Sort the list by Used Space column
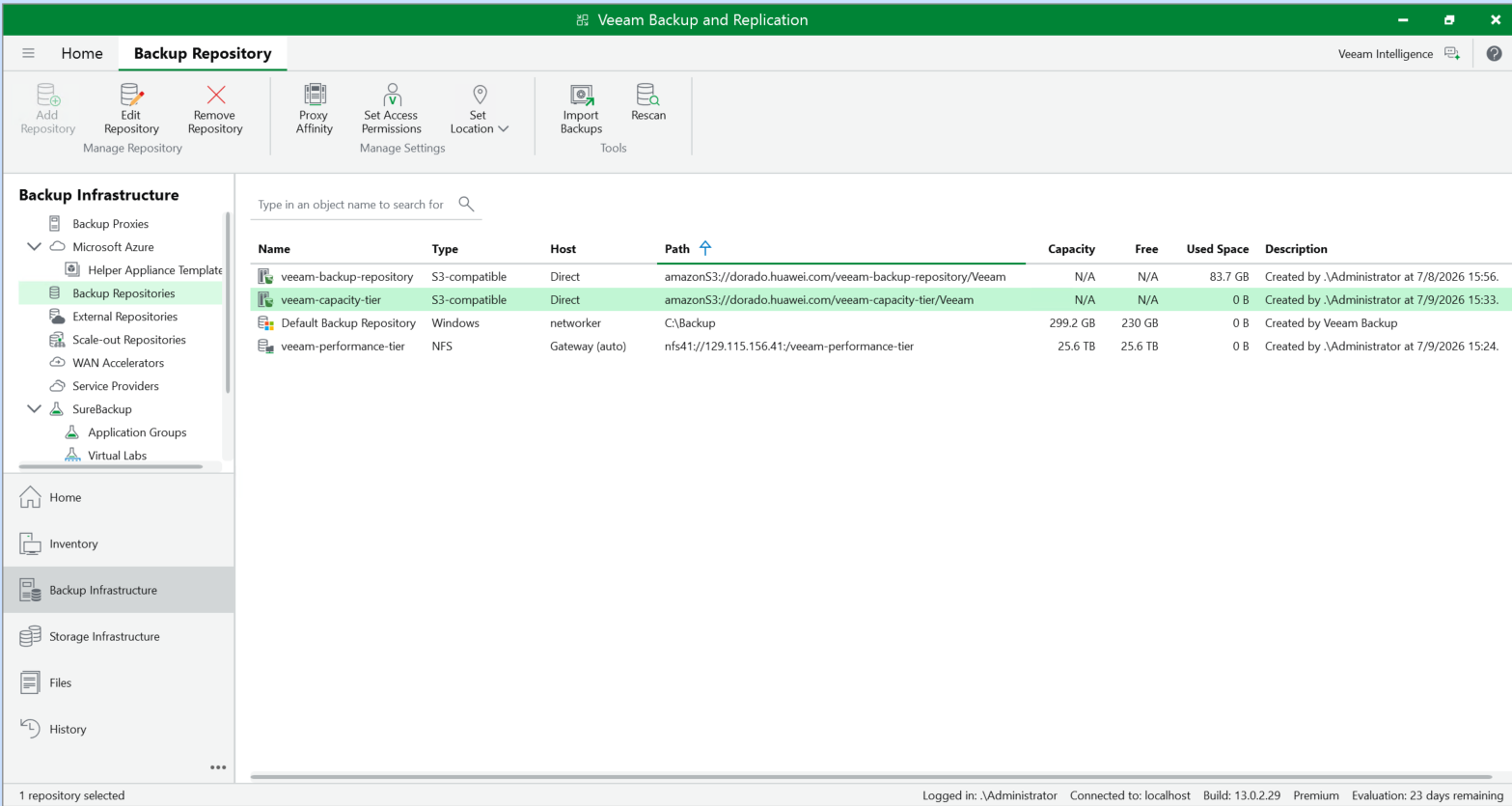Image resolution: width=1512 pixels, height=806 pixels. click(x=1218, y=249)
